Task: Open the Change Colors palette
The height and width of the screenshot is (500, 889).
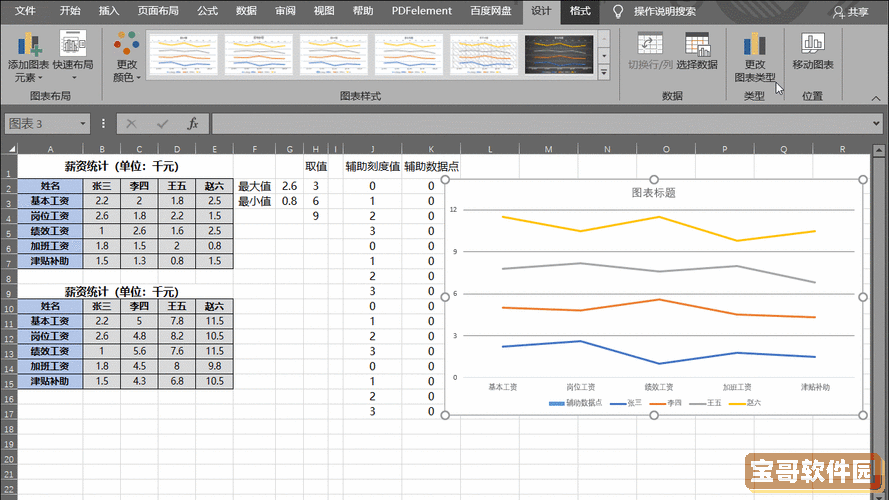Action: click(x=126, y=57)
